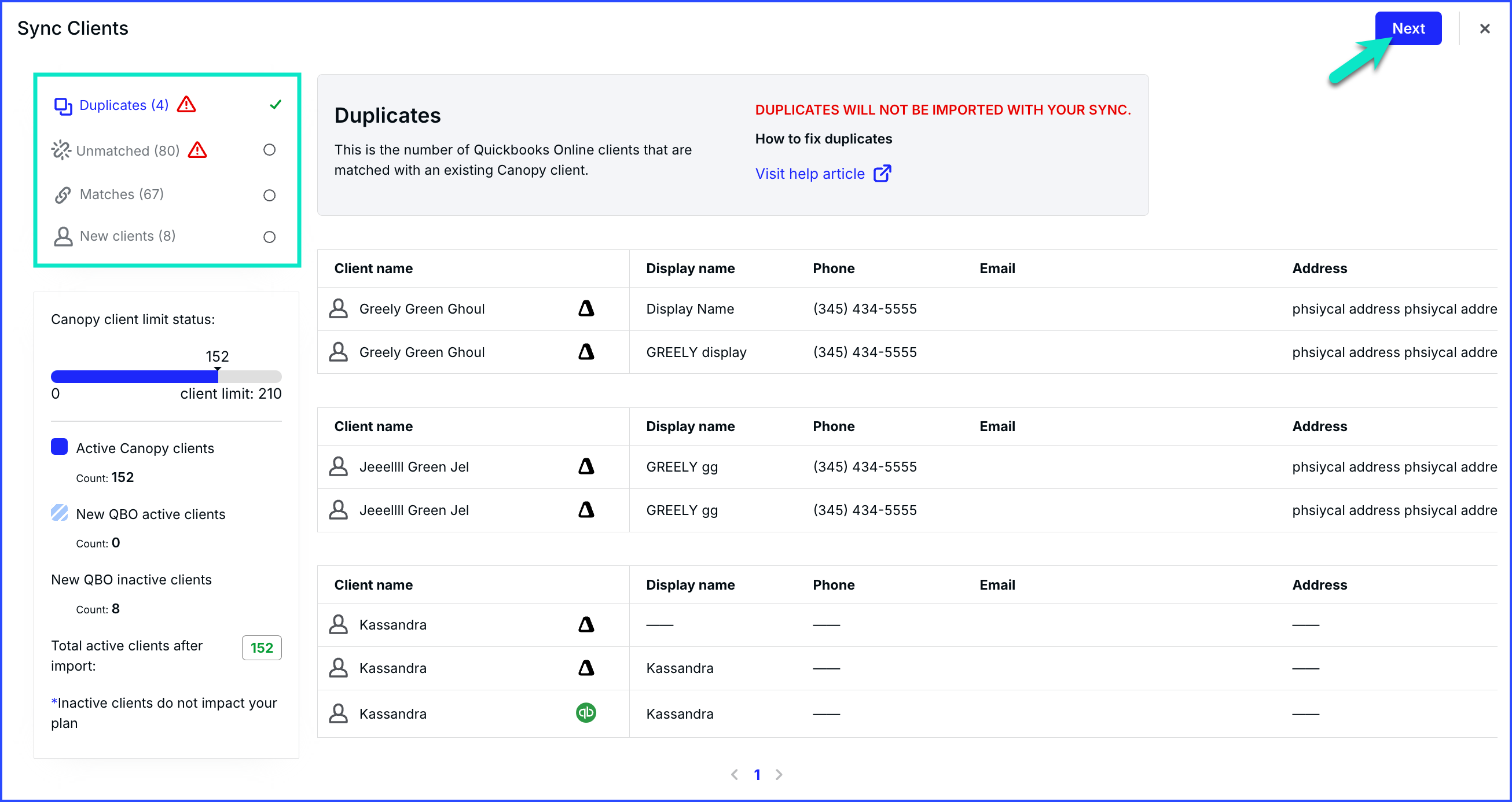The height and width of the screenshot is (802, 1512).
Task: Click the Duplicates overlapping squares icon
Action: 63,106
